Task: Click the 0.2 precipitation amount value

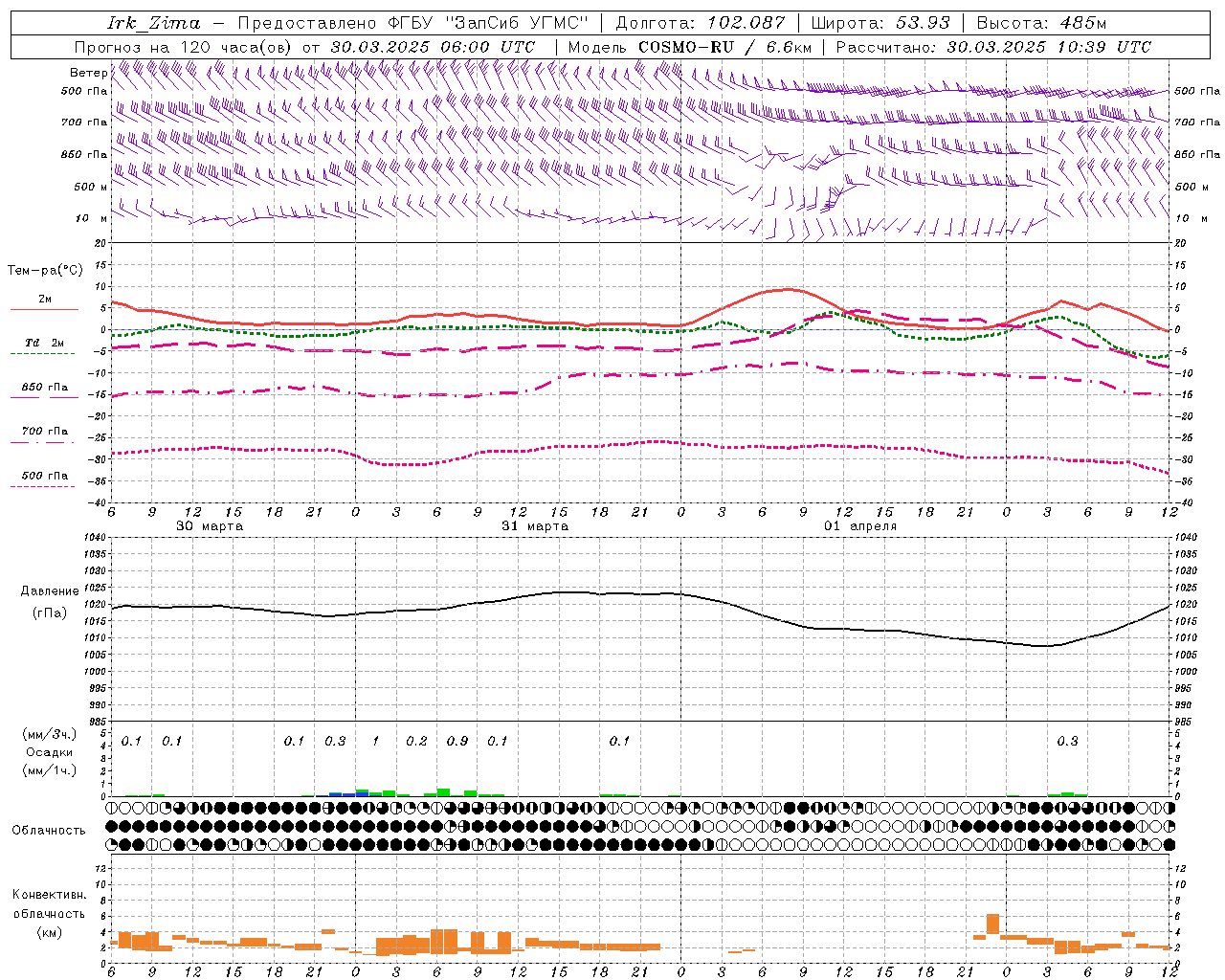Action: click(416, 742)
